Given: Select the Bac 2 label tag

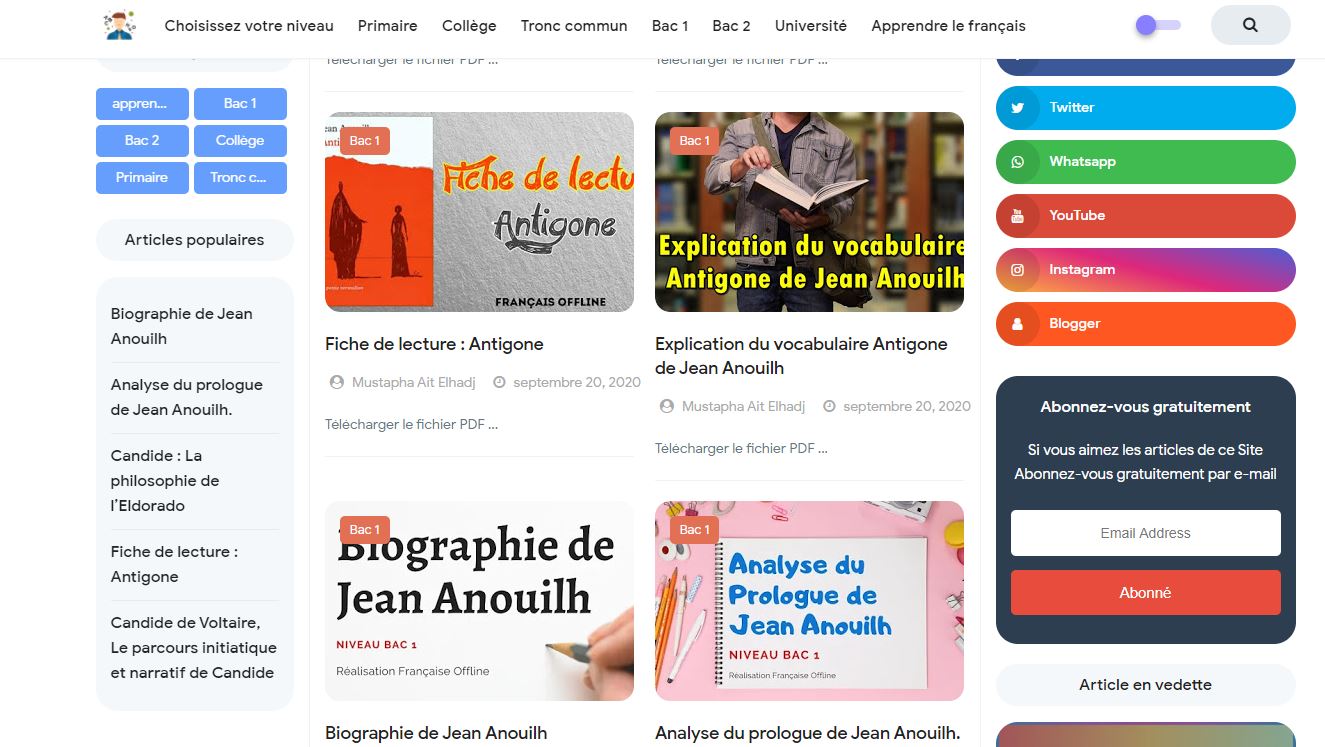Looking at the screenshot, I should [x=142, y=141].
